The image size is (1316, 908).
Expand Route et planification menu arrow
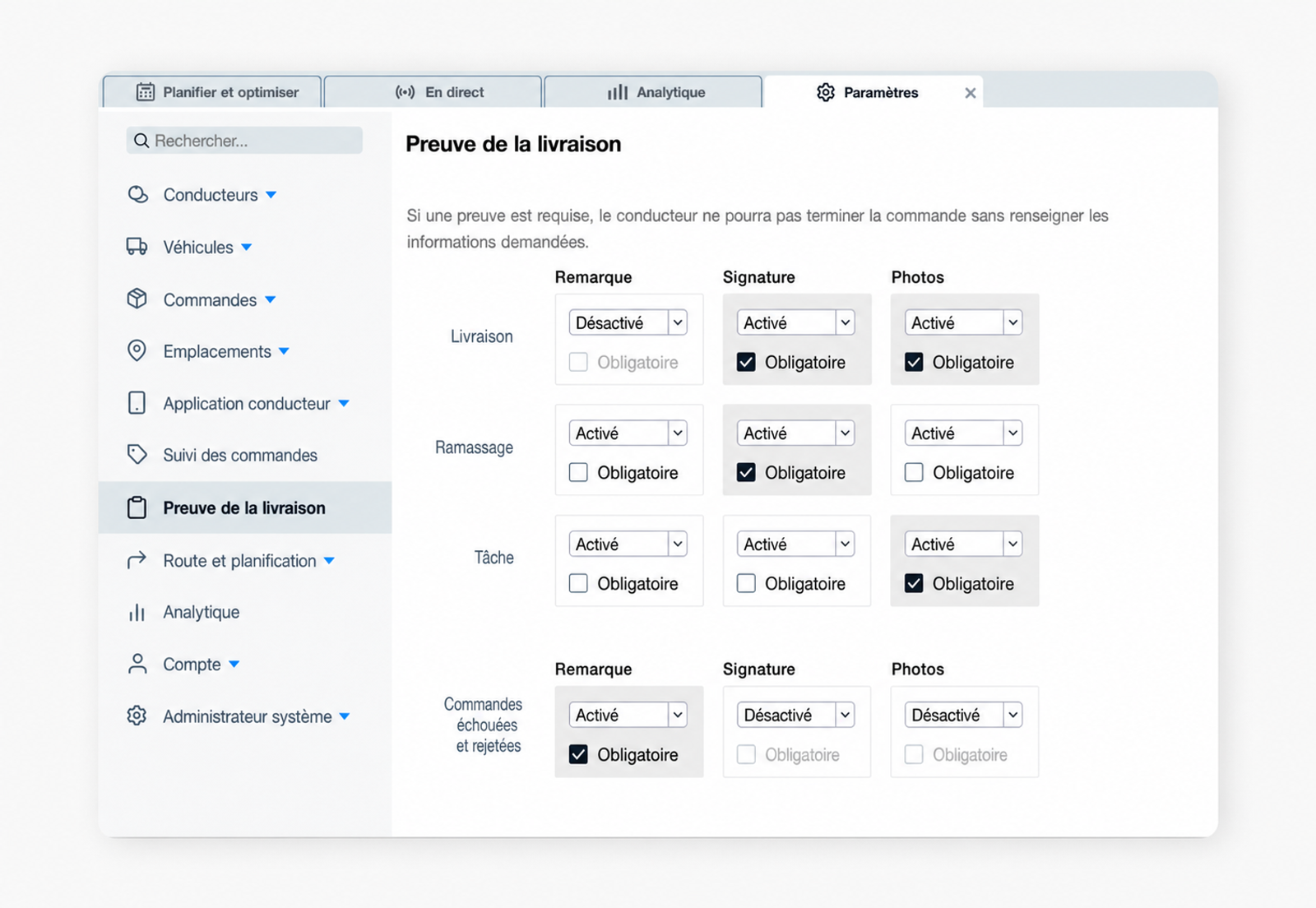(x=329, y=560)
